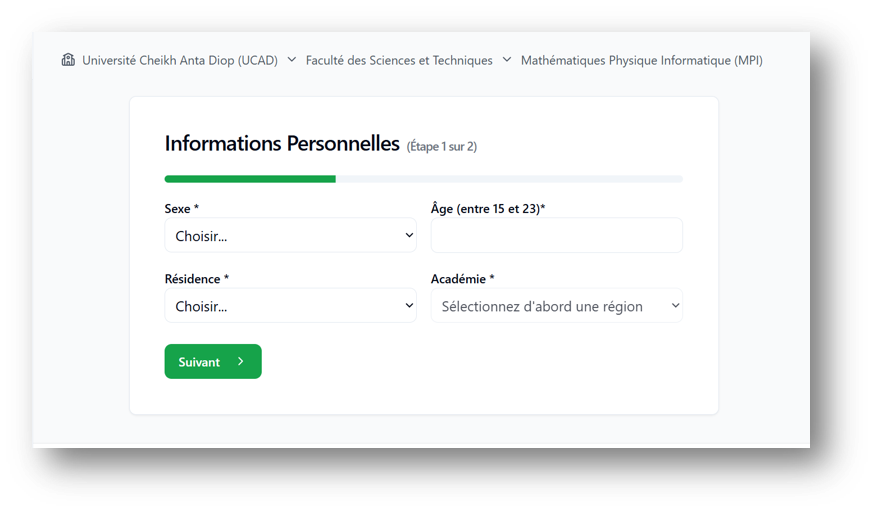Screen dimensions: 875x513
Task: Click chevron after Faculté des Sciences et Techniques
Action: 507,60
